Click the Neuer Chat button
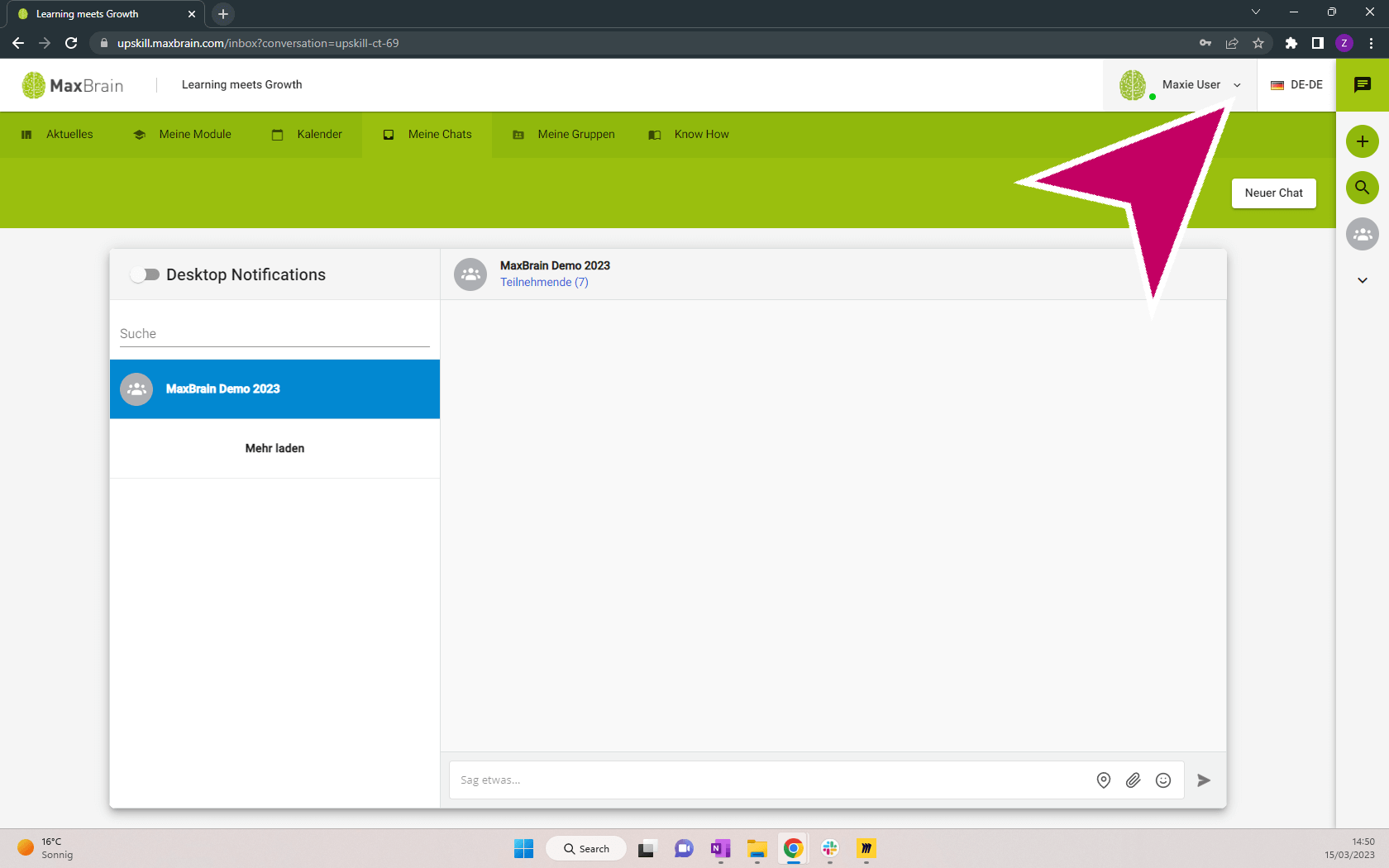Screen dimensions: 1389x868 pyautogui.click(x=1274, y=193)
